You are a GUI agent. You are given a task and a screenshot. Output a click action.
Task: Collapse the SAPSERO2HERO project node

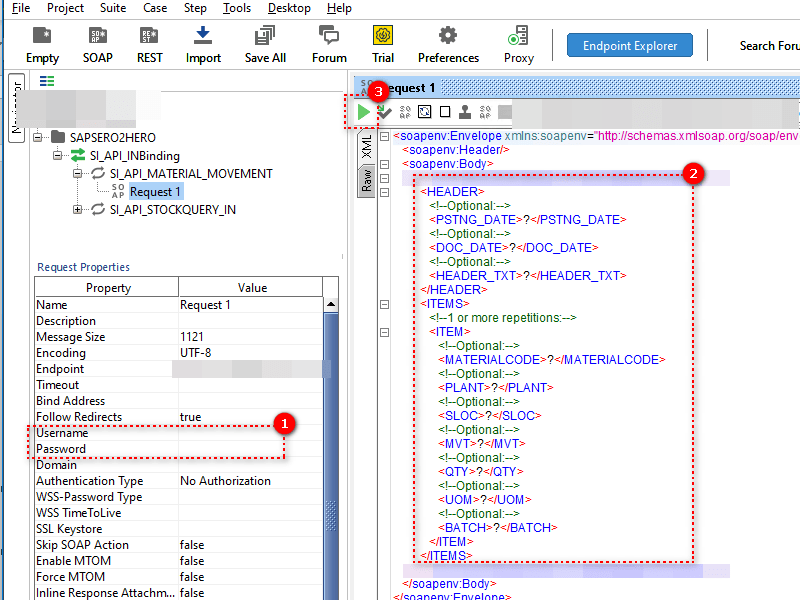[38, 137]
